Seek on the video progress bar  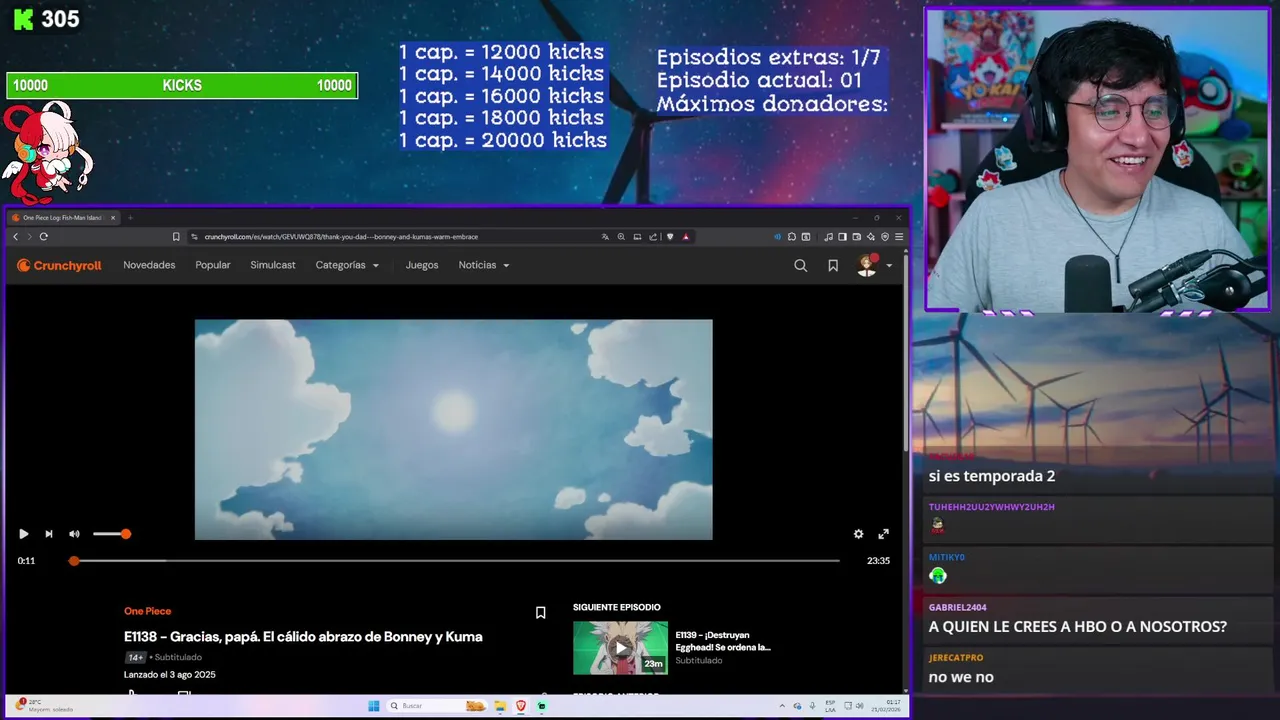click(456, 561)
